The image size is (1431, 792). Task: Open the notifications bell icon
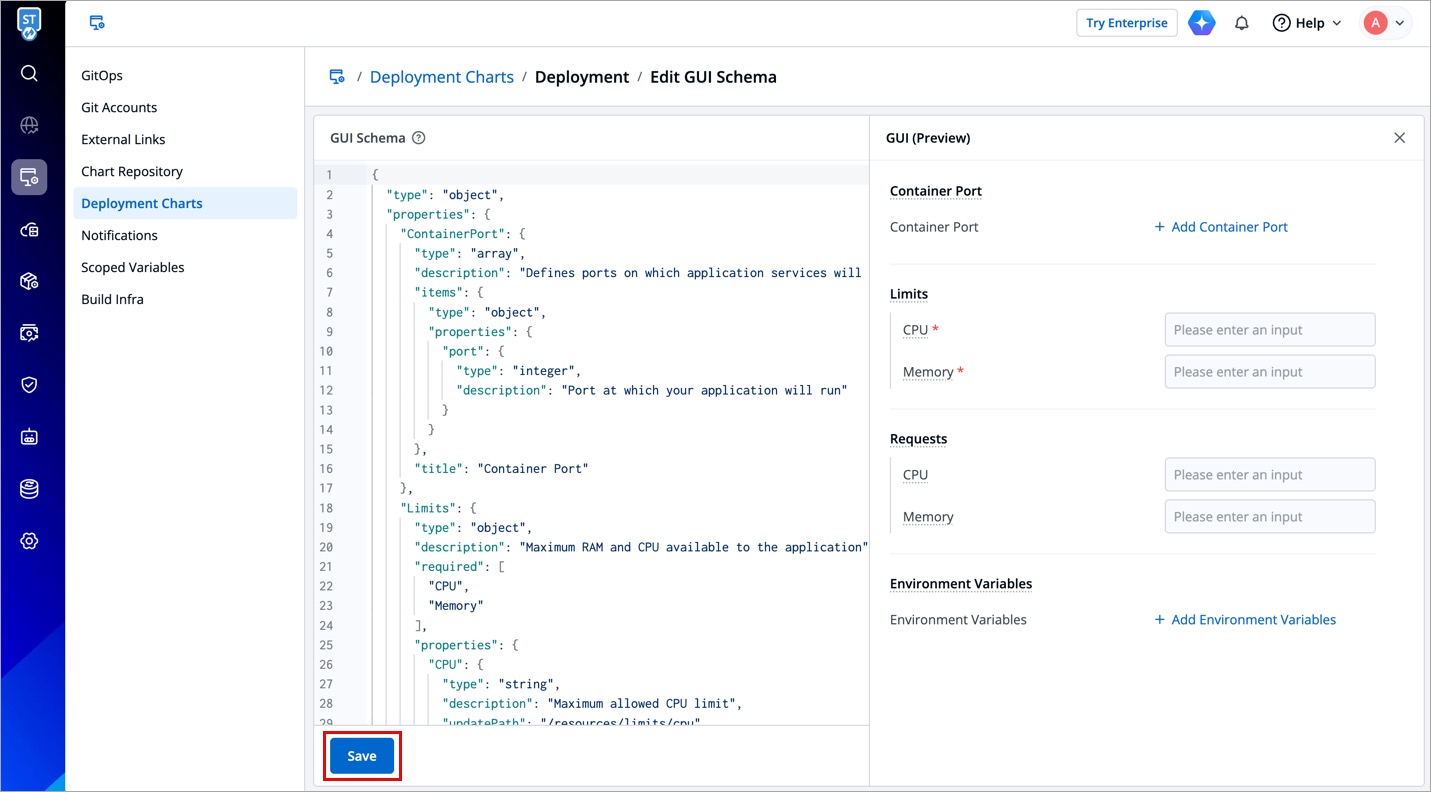pos(1242,23)
